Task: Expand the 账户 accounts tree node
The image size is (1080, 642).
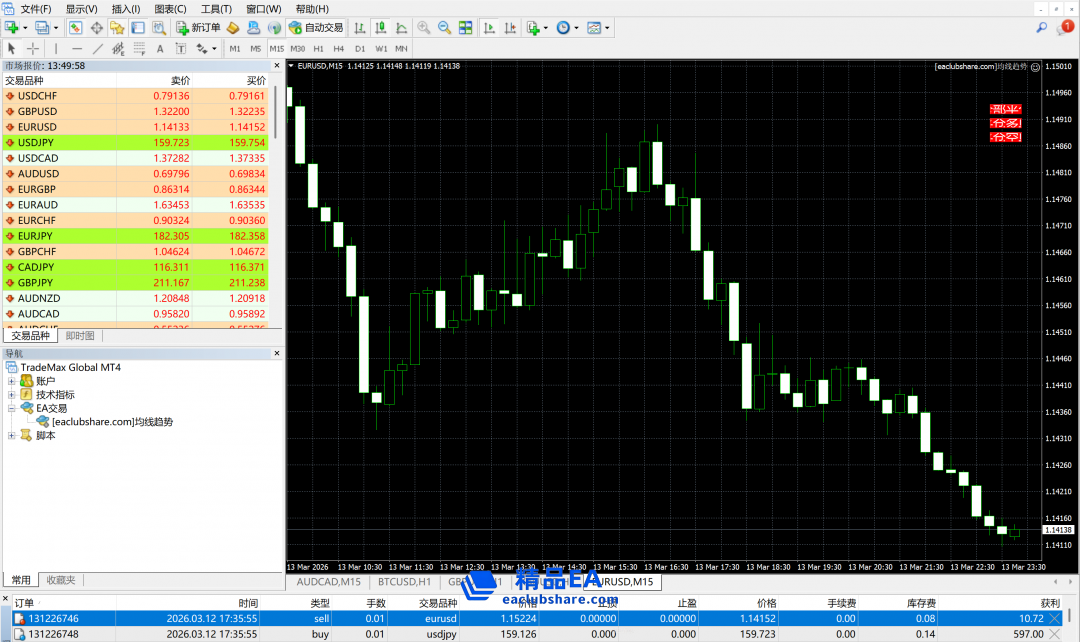Action: (12, 381)
